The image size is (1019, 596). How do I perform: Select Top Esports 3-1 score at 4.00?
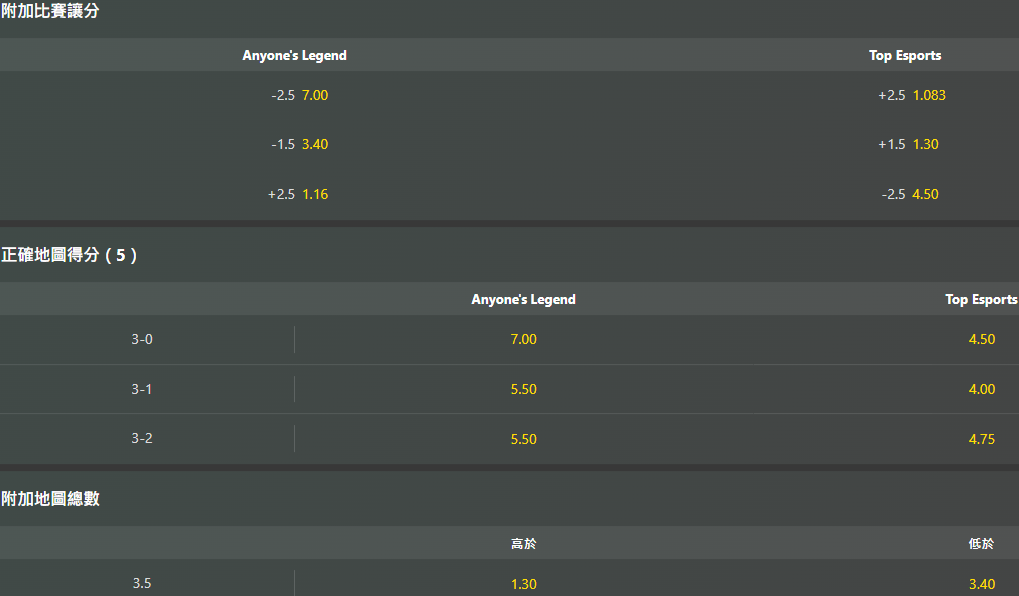[981, 389]
